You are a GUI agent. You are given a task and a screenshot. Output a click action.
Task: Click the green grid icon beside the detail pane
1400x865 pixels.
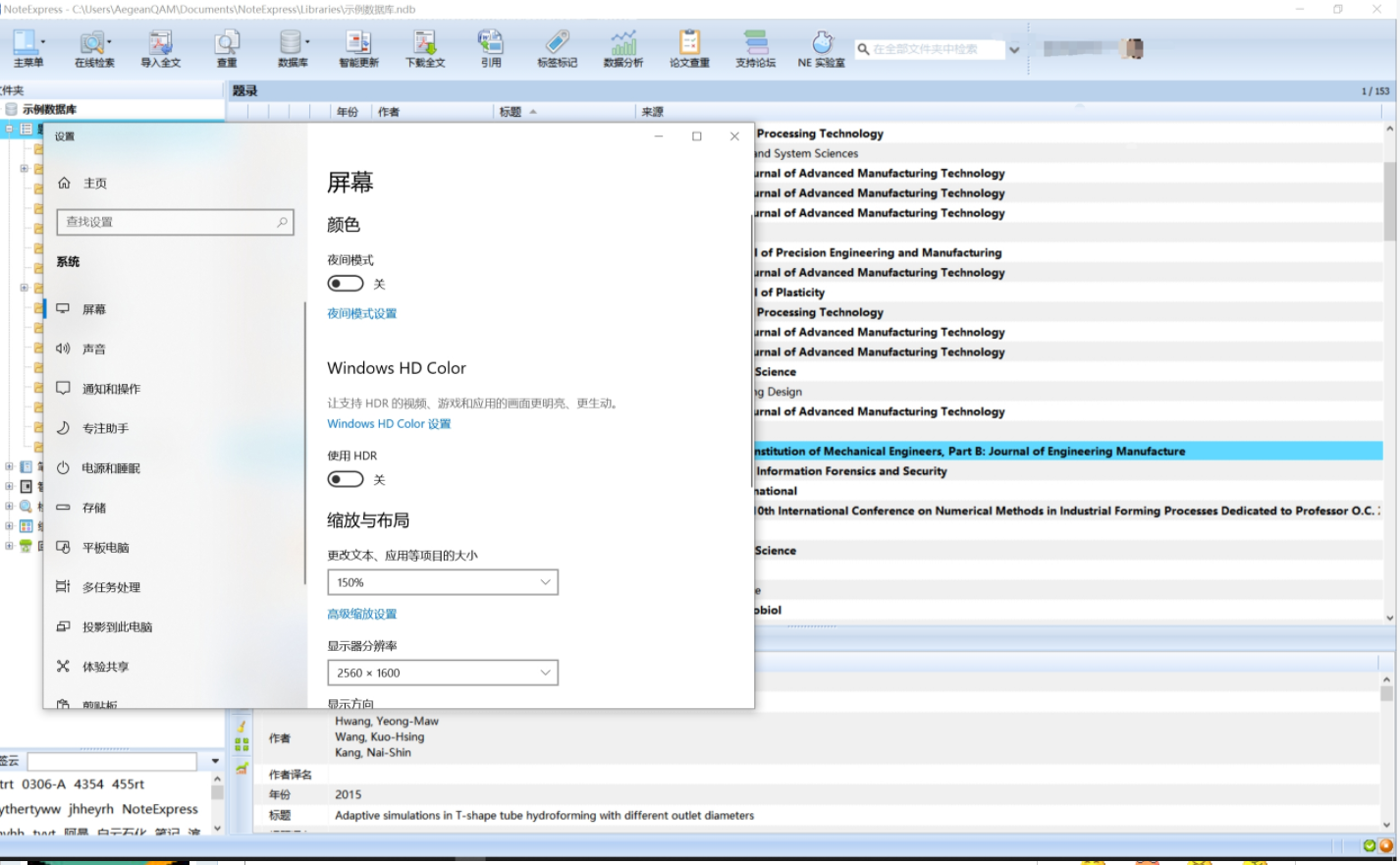tap(242, 745)
